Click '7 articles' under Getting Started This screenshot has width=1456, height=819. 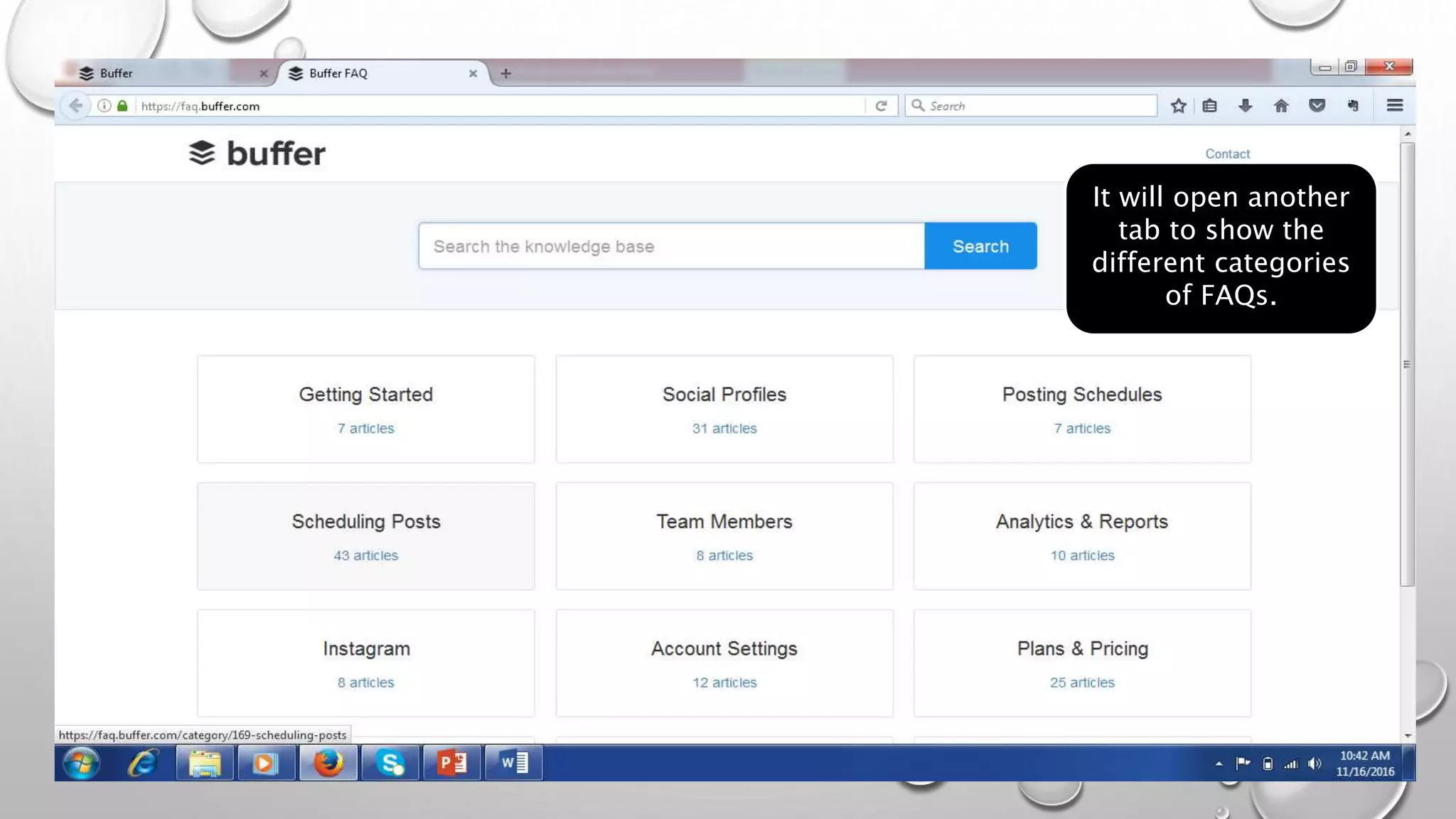365,429
